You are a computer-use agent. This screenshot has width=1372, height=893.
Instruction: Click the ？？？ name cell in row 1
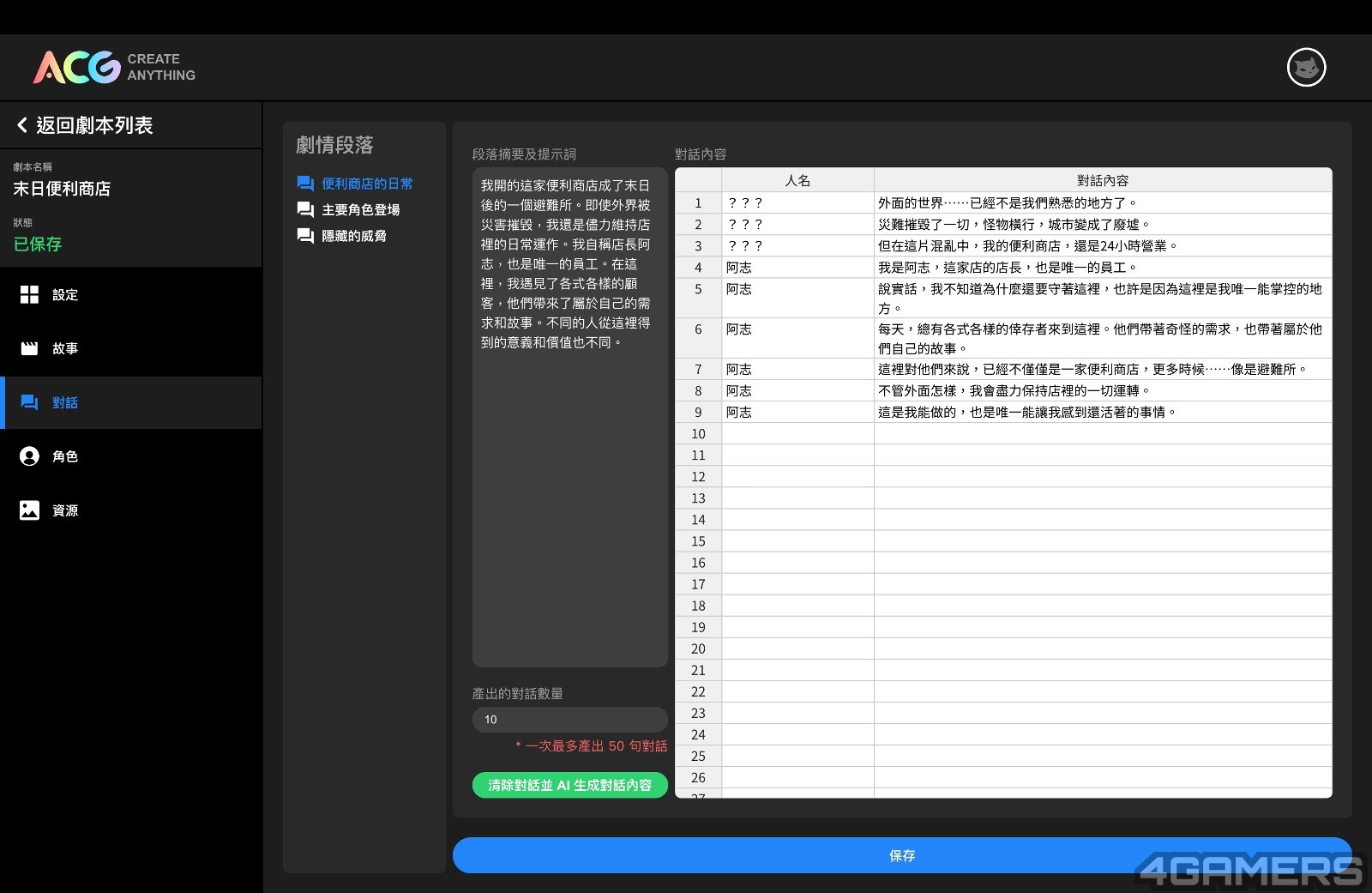pos(797,203)
